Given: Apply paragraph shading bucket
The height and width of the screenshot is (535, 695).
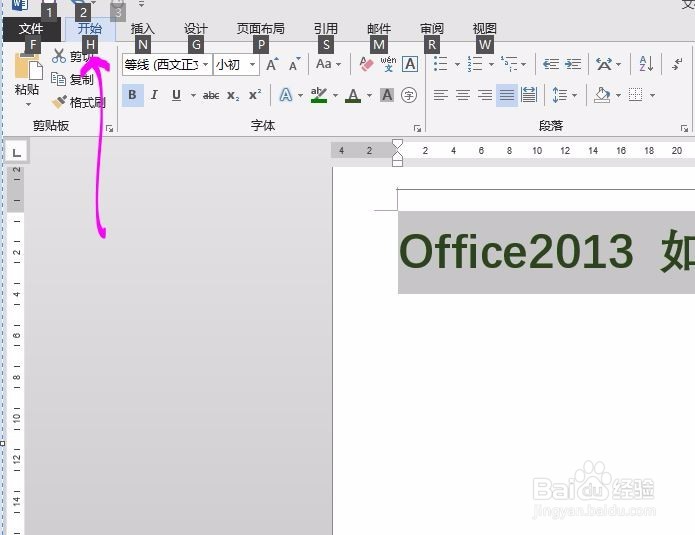Looking at the screenshot, I should tap(602, 95).
